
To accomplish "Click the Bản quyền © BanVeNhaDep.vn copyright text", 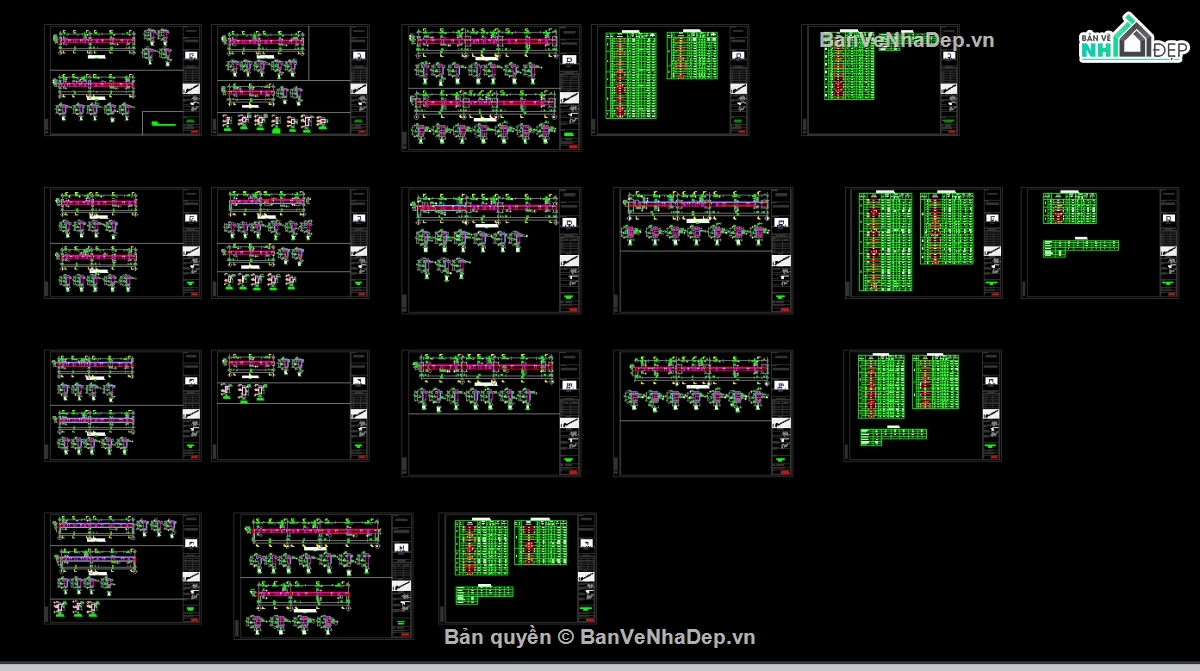I will point(600,637).
